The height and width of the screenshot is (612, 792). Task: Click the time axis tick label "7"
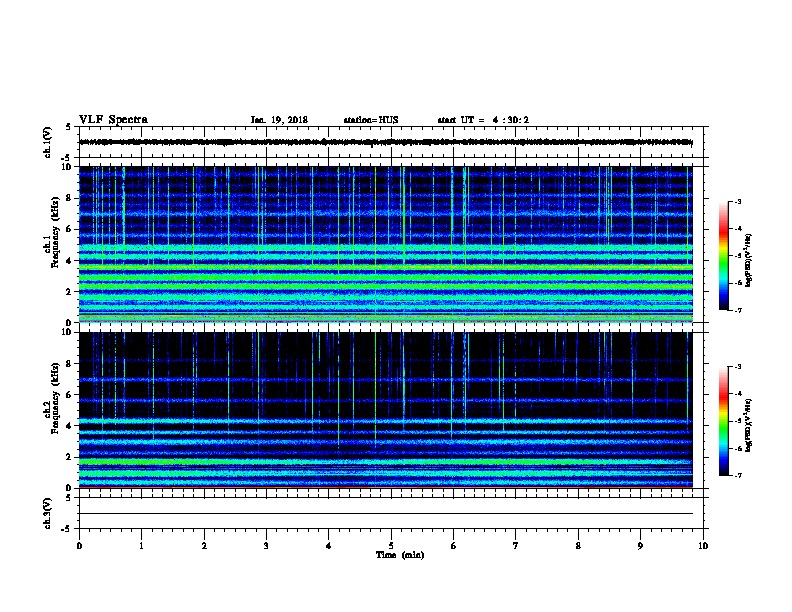[516, 546]
